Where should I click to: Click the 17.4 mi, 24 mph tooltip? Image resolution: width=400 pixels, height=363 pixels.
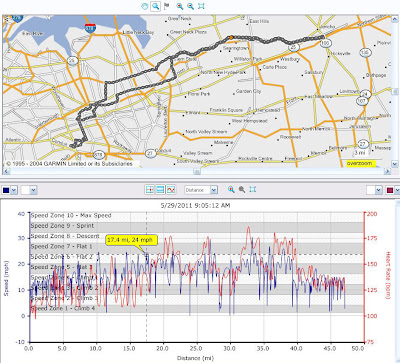131,240
